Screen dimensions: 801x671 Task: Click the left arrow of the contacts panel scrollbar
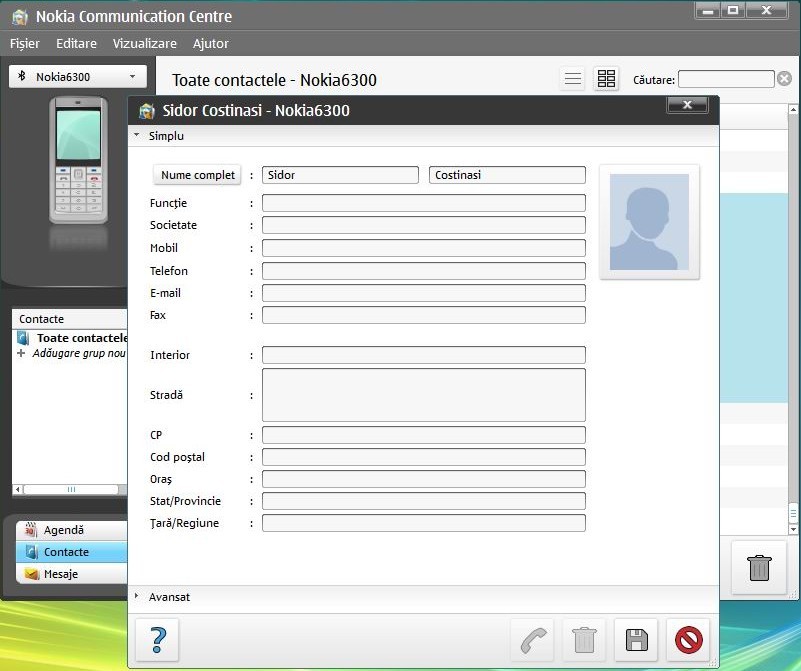pyautogui.click(x=18, y=489)
